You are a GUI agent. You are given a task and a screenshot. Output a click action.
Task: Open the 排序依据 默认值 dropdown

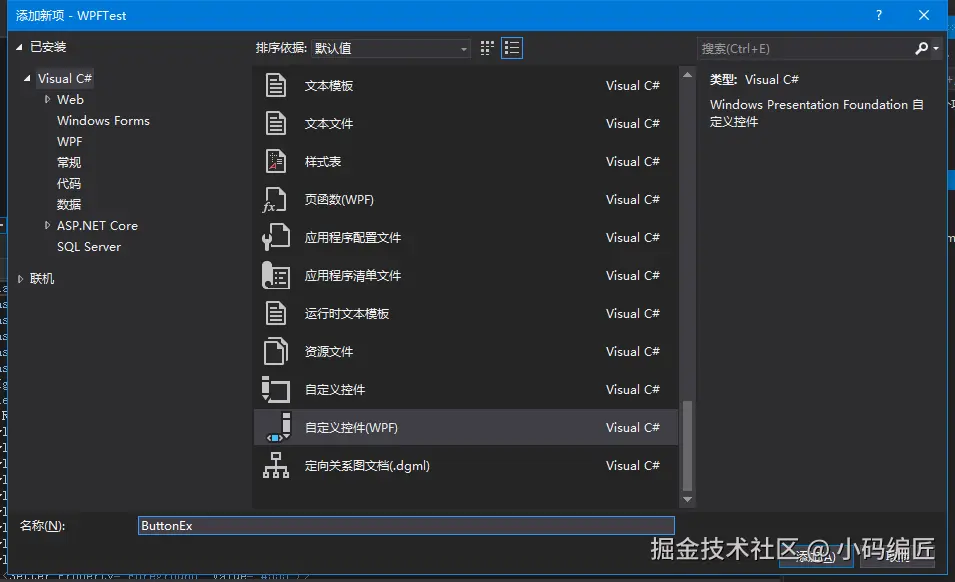point(390,48)
